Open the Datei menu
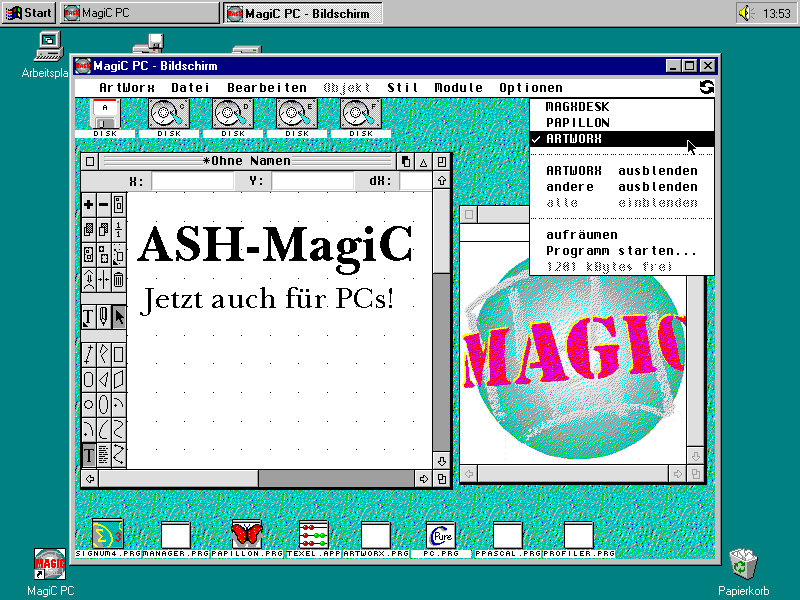The width and height of the screenshot is (800, 600). click(x=190, y=88)
